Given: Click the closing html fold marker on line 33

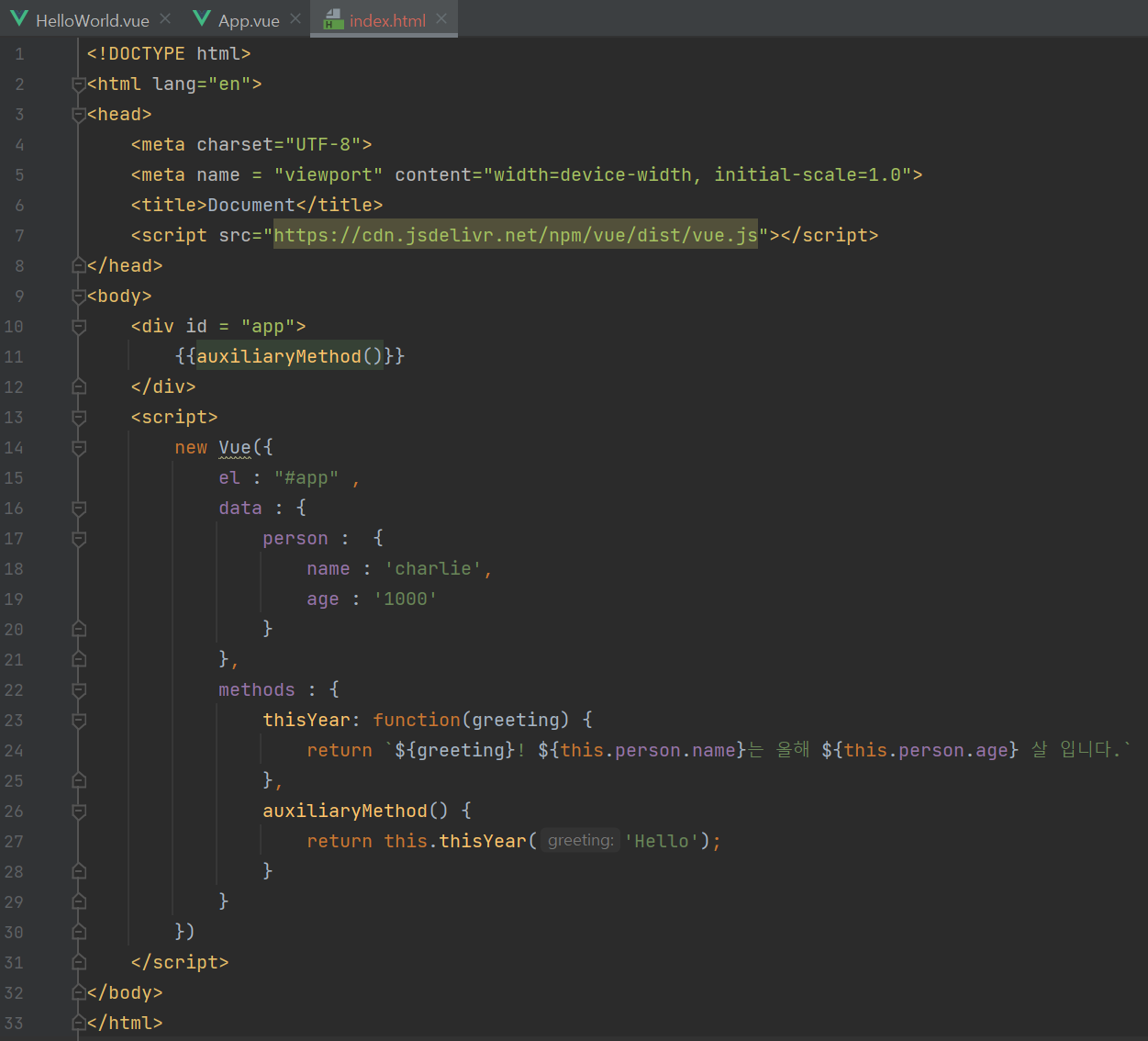Looking at the screenshot, I should click(79, 1023).
